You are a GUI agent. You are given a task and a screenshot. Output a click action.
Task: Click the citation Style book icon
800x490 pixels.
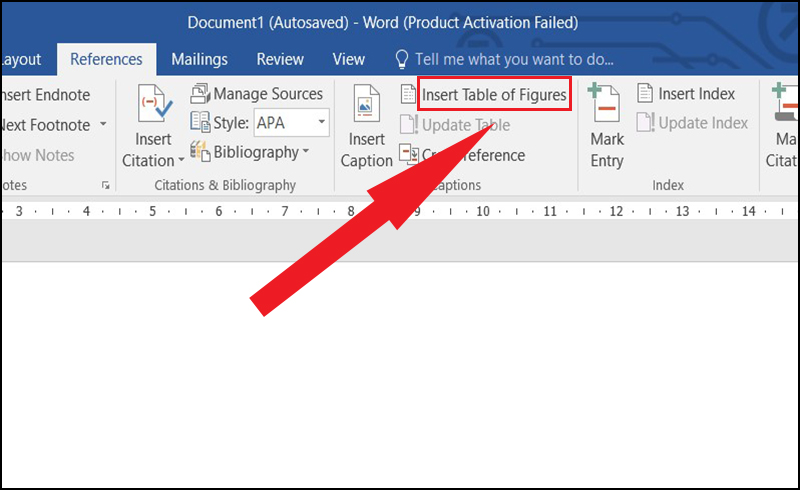coord(200,122)
